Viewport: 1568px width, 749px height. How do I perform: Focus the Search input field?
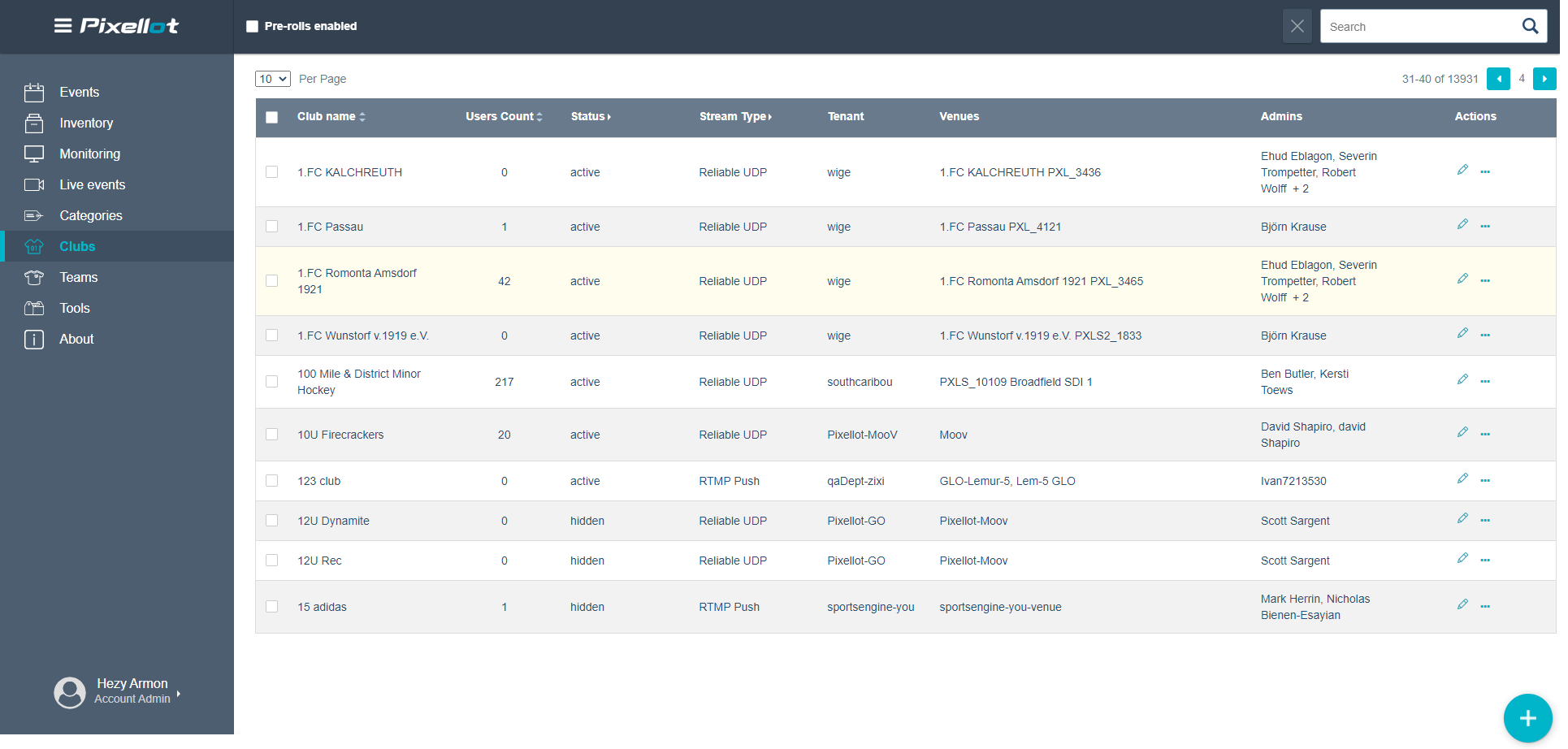coord(1420,26)
